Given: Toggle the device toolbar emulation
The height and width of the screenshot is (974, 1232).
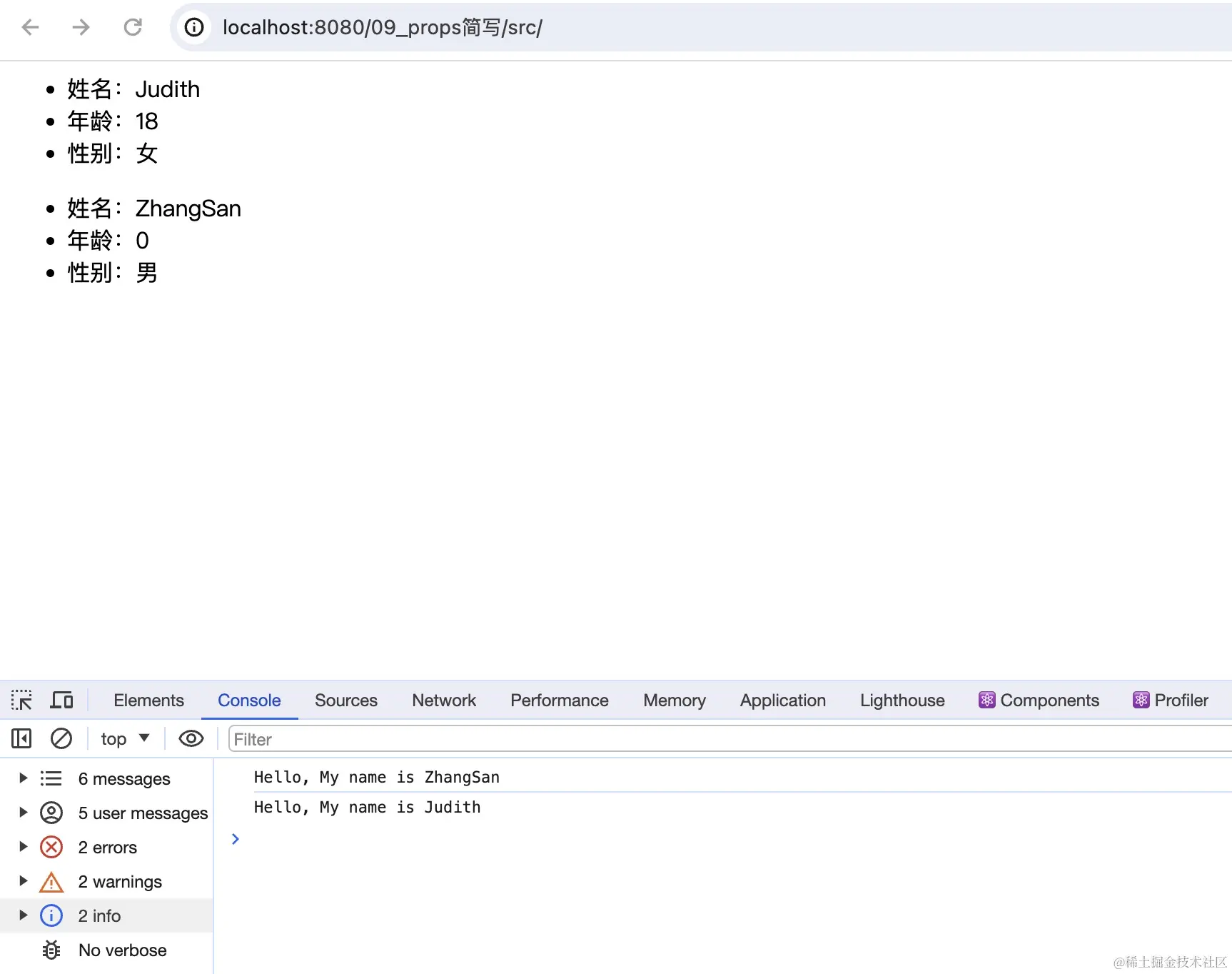Looking at the screenshot, I should click(x=61, y=700).
